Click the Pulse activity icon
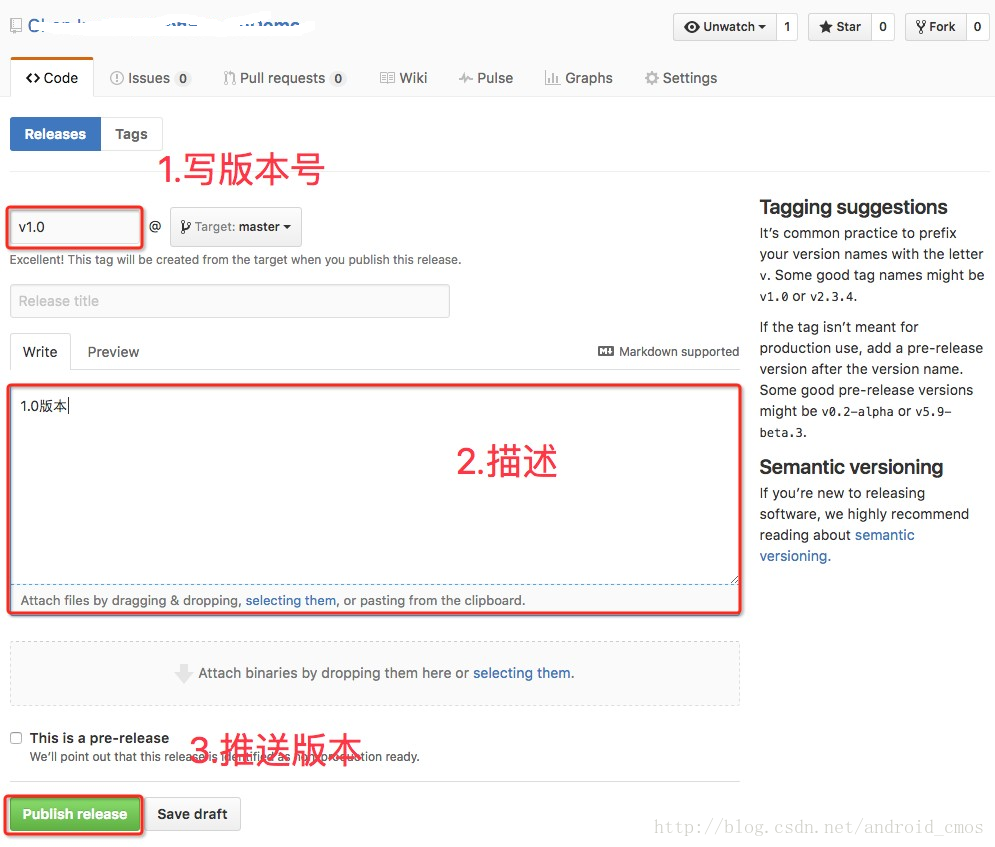The image size is (995, 847). (x=466, y=78)
